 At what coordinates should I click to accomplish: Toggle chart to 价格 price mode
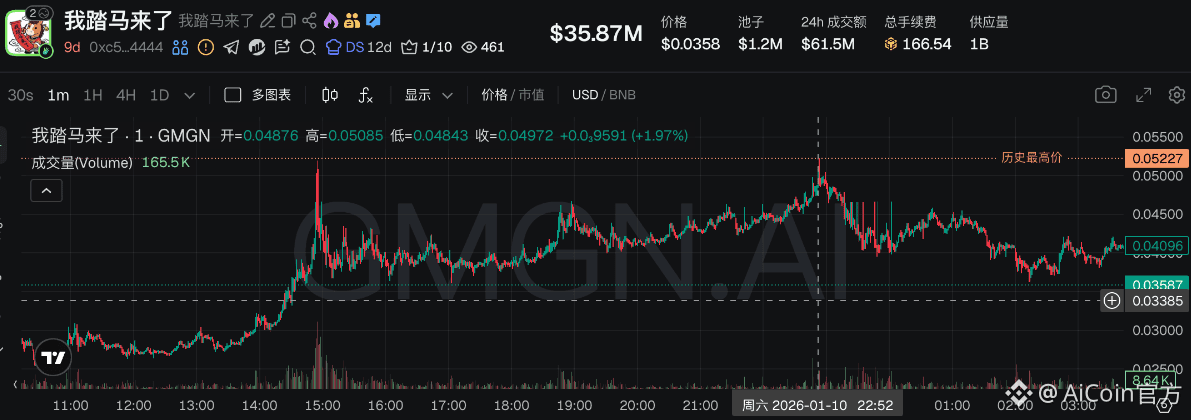coord(494,95)
